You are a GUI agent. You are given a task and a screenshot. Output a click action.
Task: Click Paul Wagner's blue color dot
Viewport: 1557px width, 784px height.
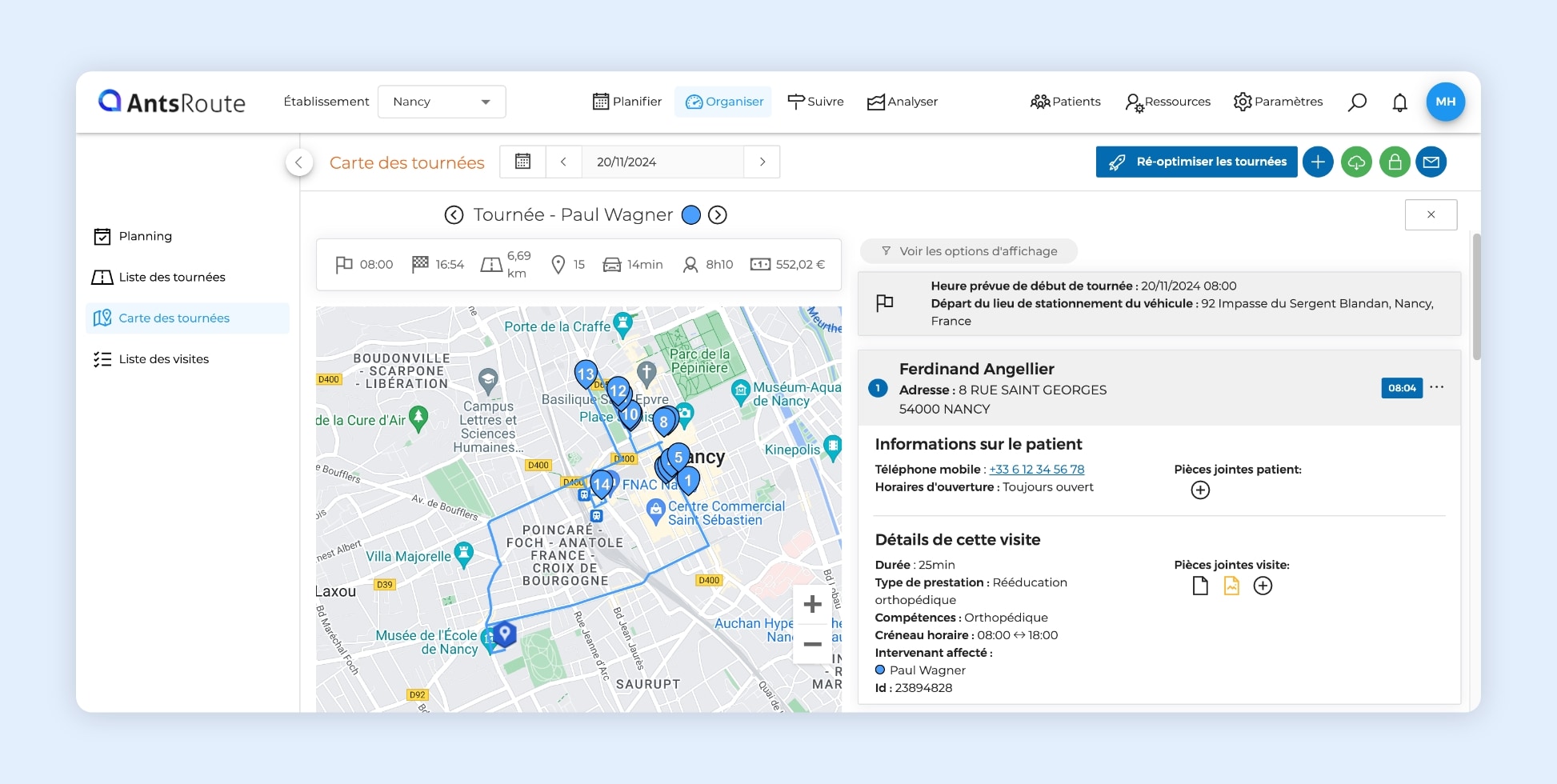pyautogui.click(x=691, y=215)
